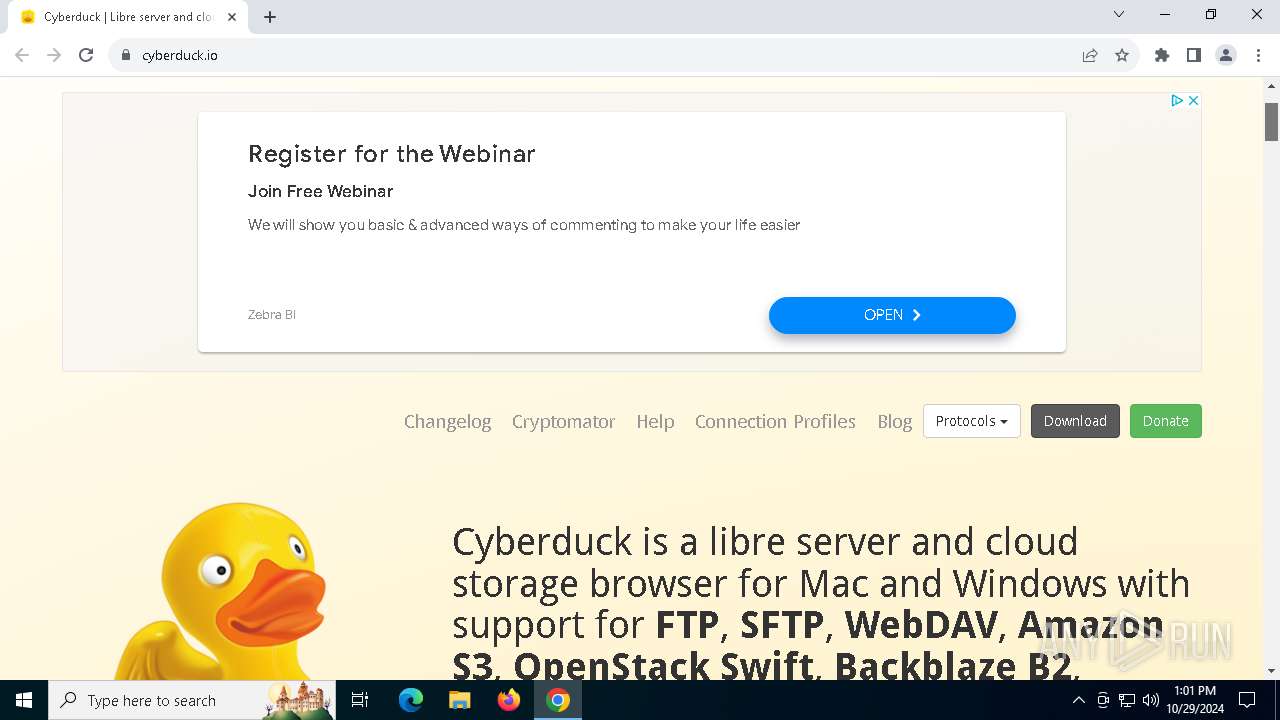The height and width of the screenshot is (720, 1280).
Task: Close the advertisement with X icon
Action: click(1193, 100)
